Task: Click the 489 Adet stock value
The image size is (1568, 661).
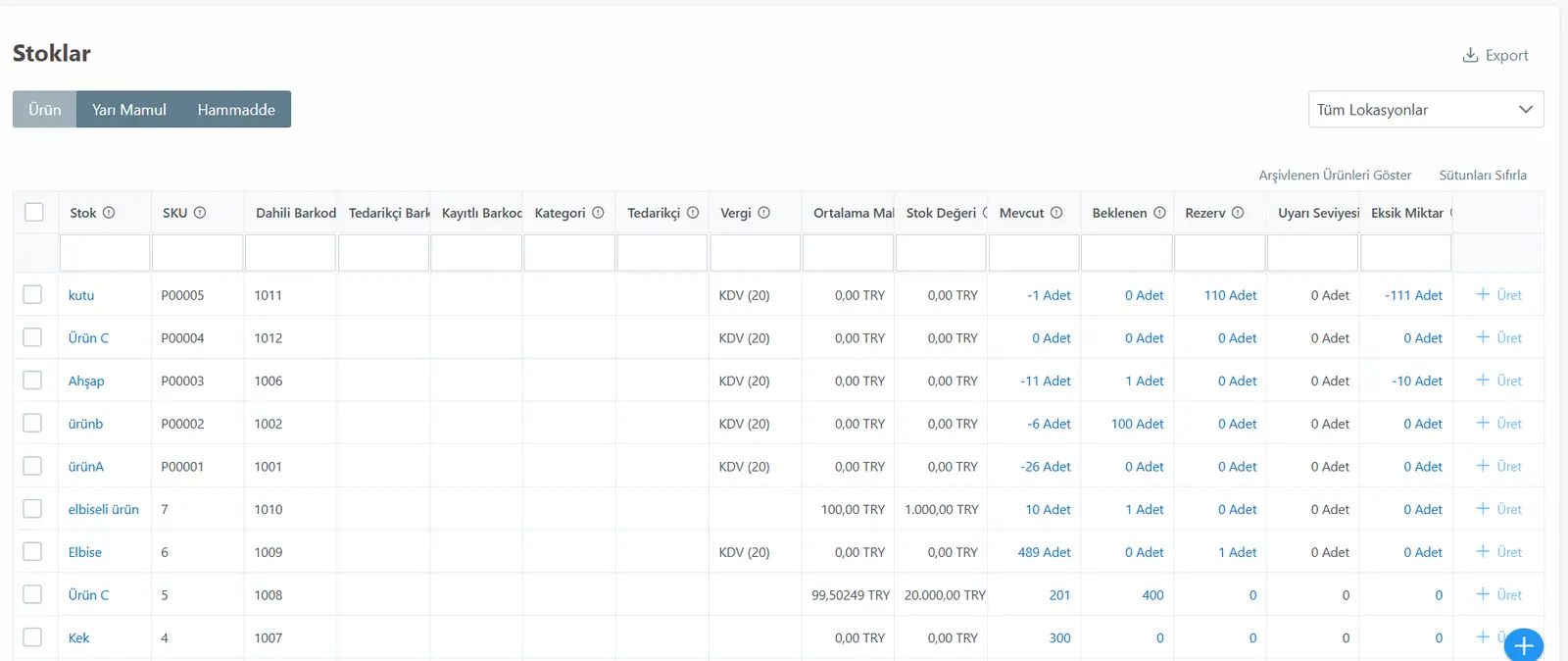Action: pyautogui.click(x=1045, y=552)
